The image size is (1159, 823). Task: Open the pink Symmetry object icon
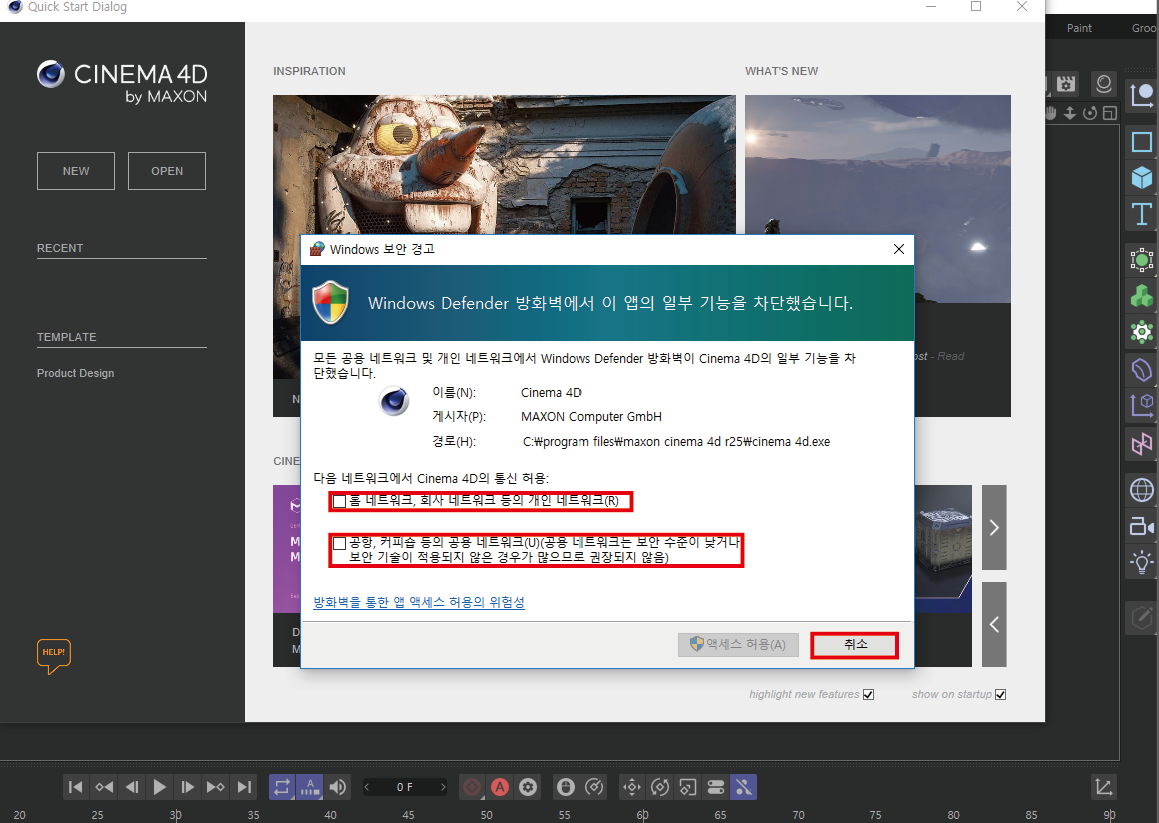tap(1142, 443)
